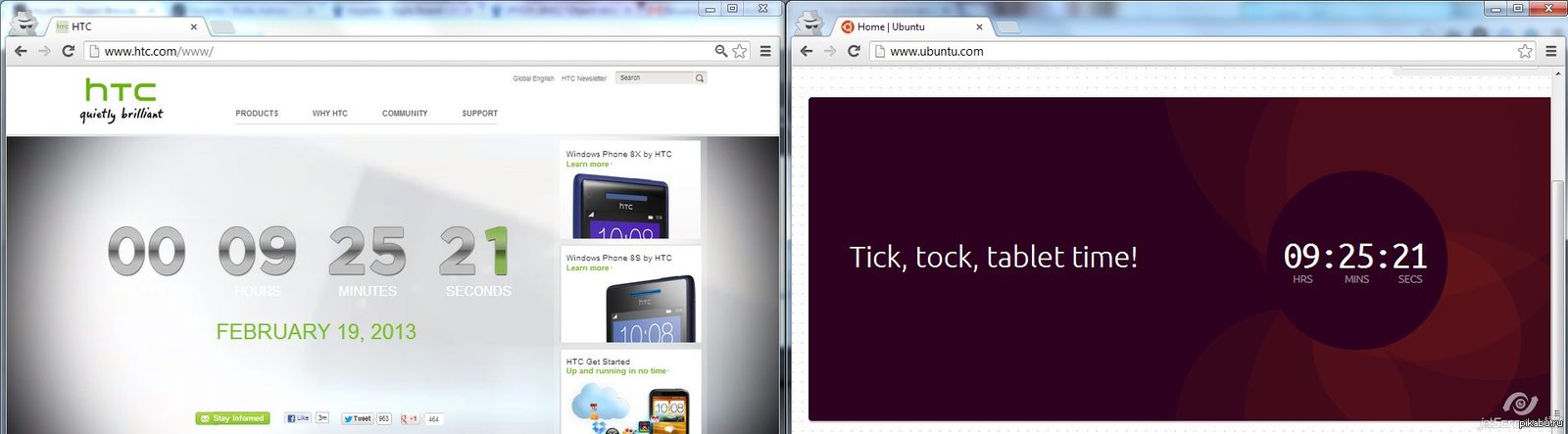Open Chrome menu in the Ubuntu window
The width and height of the screenshot is (1568, 434).
[x=1550, y=51]
